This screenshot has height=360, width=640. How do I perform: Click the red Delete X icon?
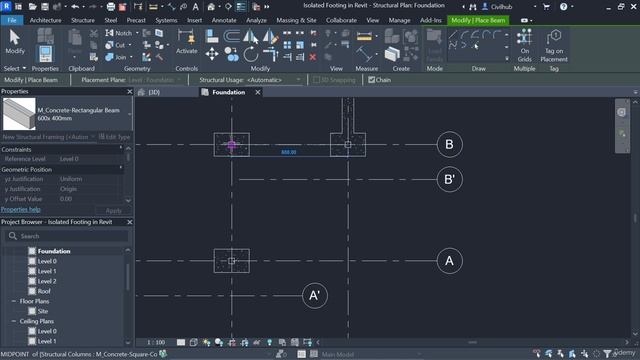313,57
